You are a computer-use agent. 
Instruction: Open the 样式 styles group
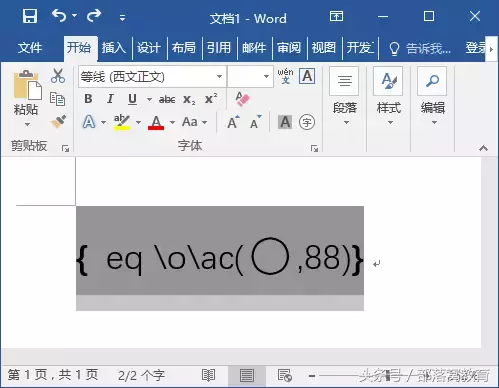click(389, 97)
